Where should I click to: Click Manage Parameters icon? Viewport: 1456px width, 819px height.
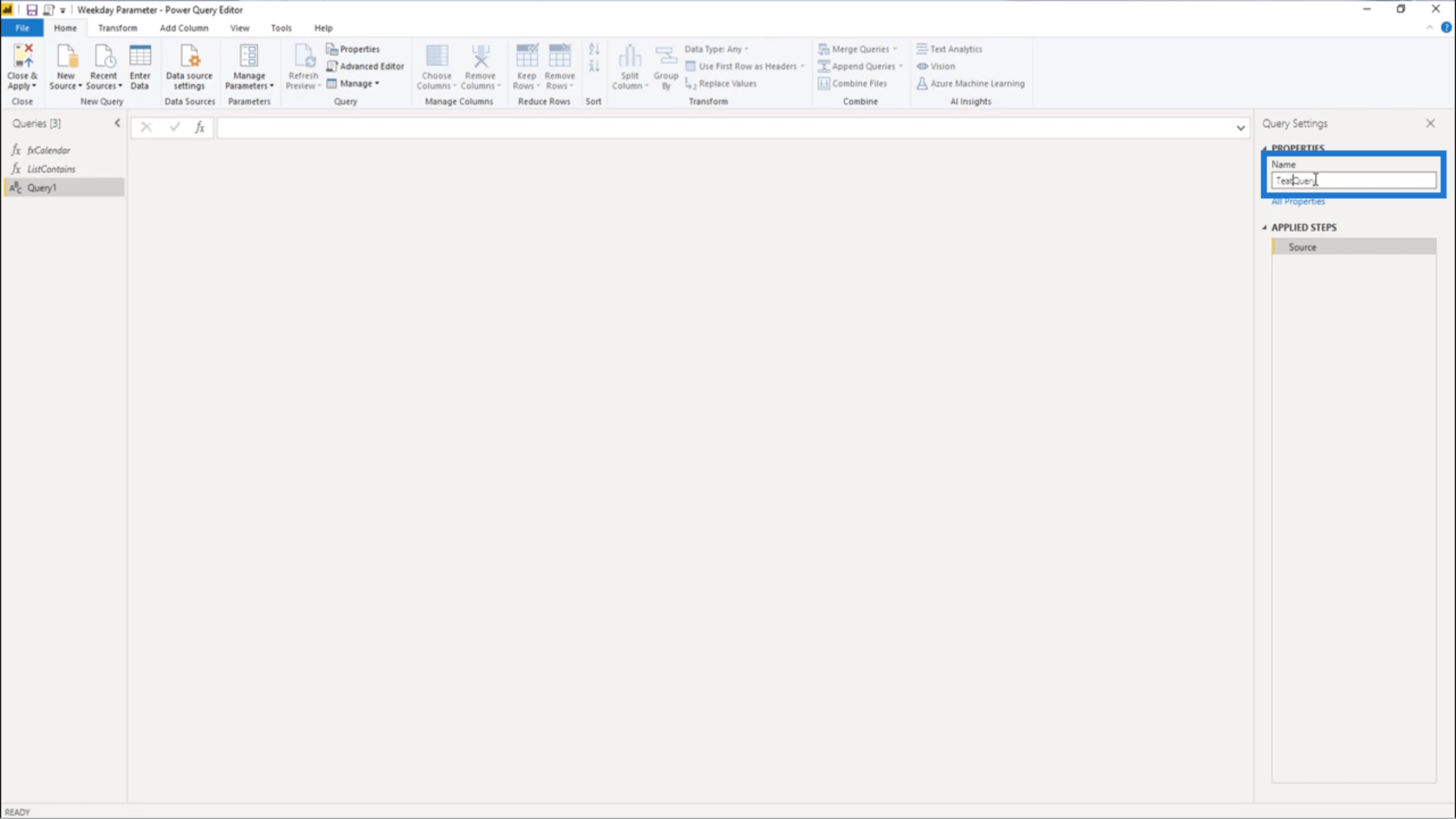tap(249, 56)
